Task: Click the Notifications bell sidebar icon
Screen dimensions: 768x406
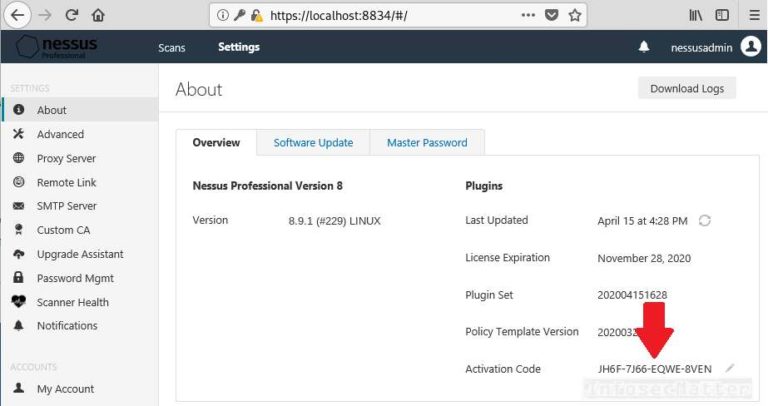Action: [19, 325]
